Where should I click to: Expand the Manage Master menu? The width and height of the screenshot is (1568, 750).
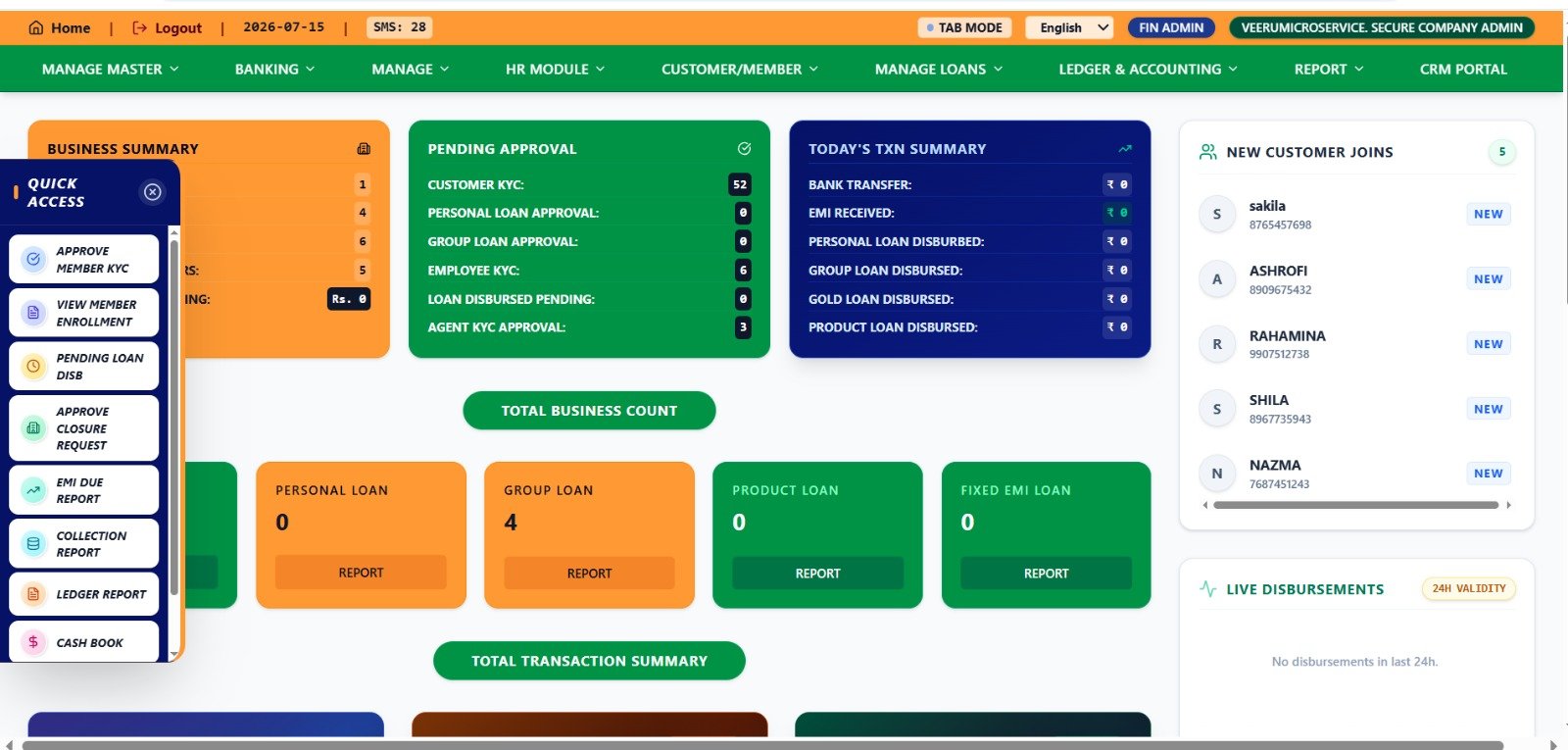tap(111, 69)
